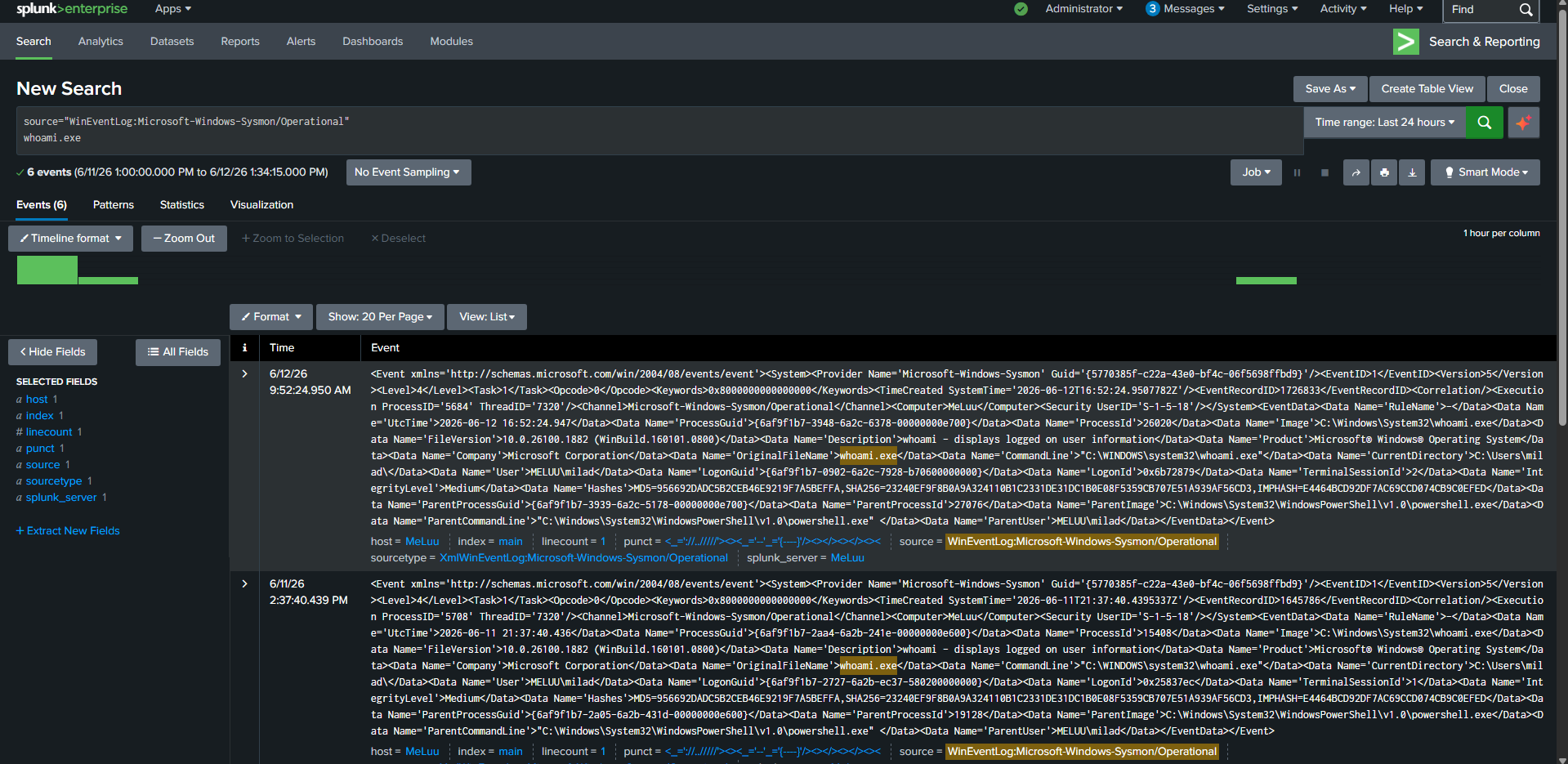Switch to the Visualization tab
This screenshot has height=764, width=1568.
tap(261, 205)
